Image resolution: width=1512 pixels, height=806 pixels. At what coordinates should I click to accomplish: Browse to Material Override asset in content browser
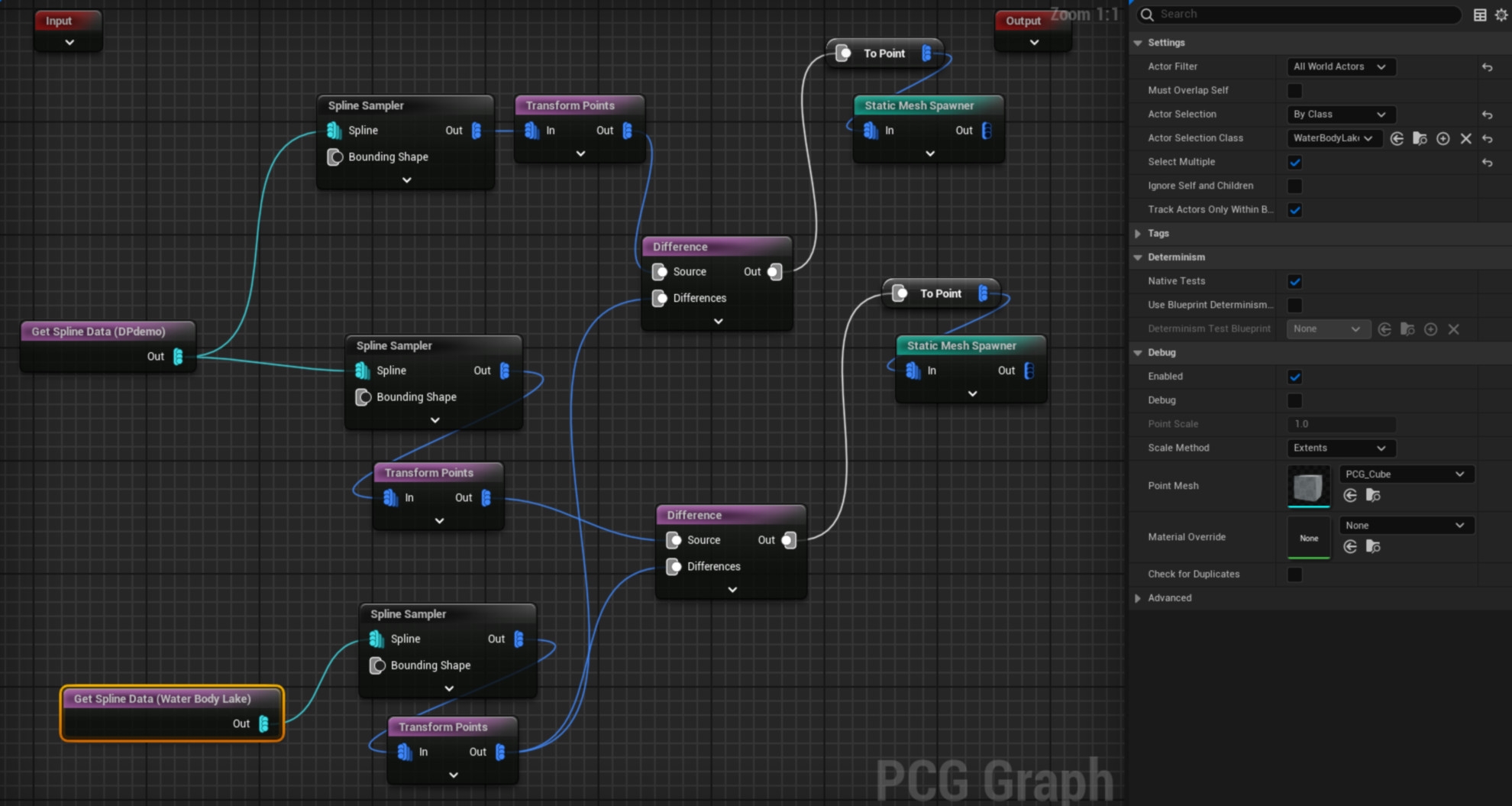(1373, 546)
